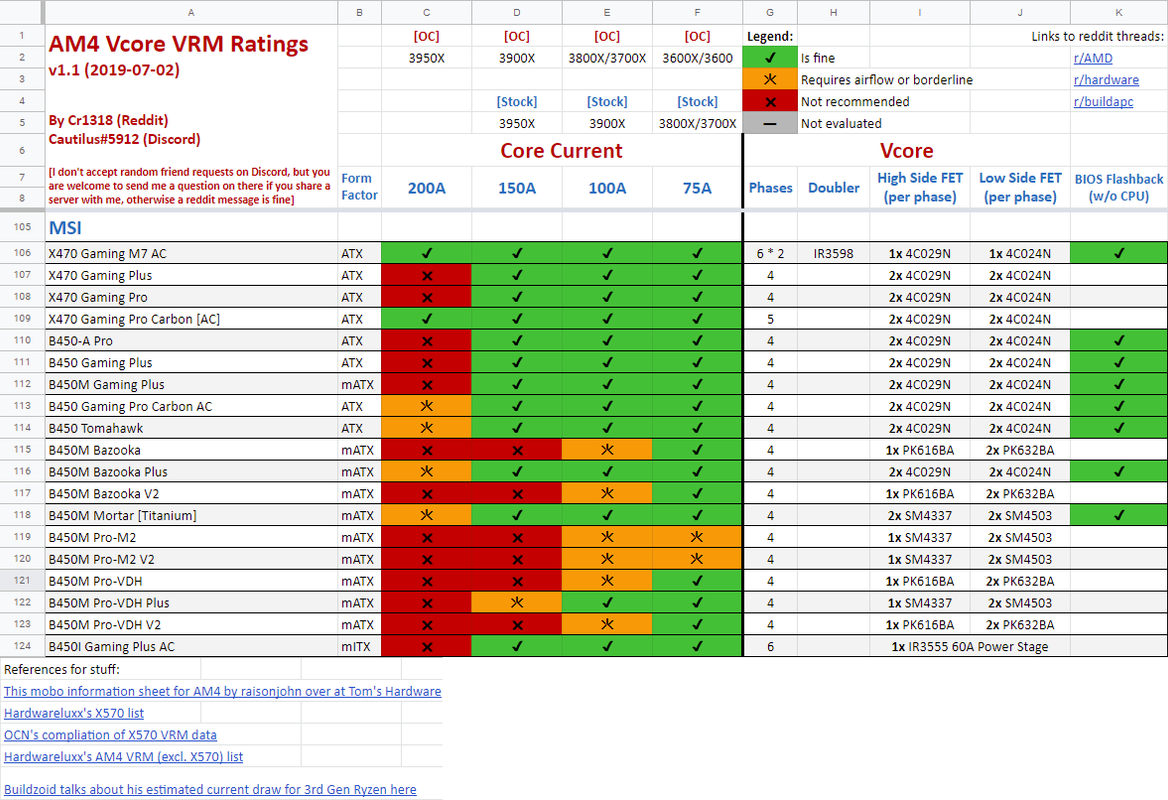Click the green 75A cell for B450M Pro-VDH V2
Screen dimensions: 1168x800
pyautogui.click(x=697, y=624)
